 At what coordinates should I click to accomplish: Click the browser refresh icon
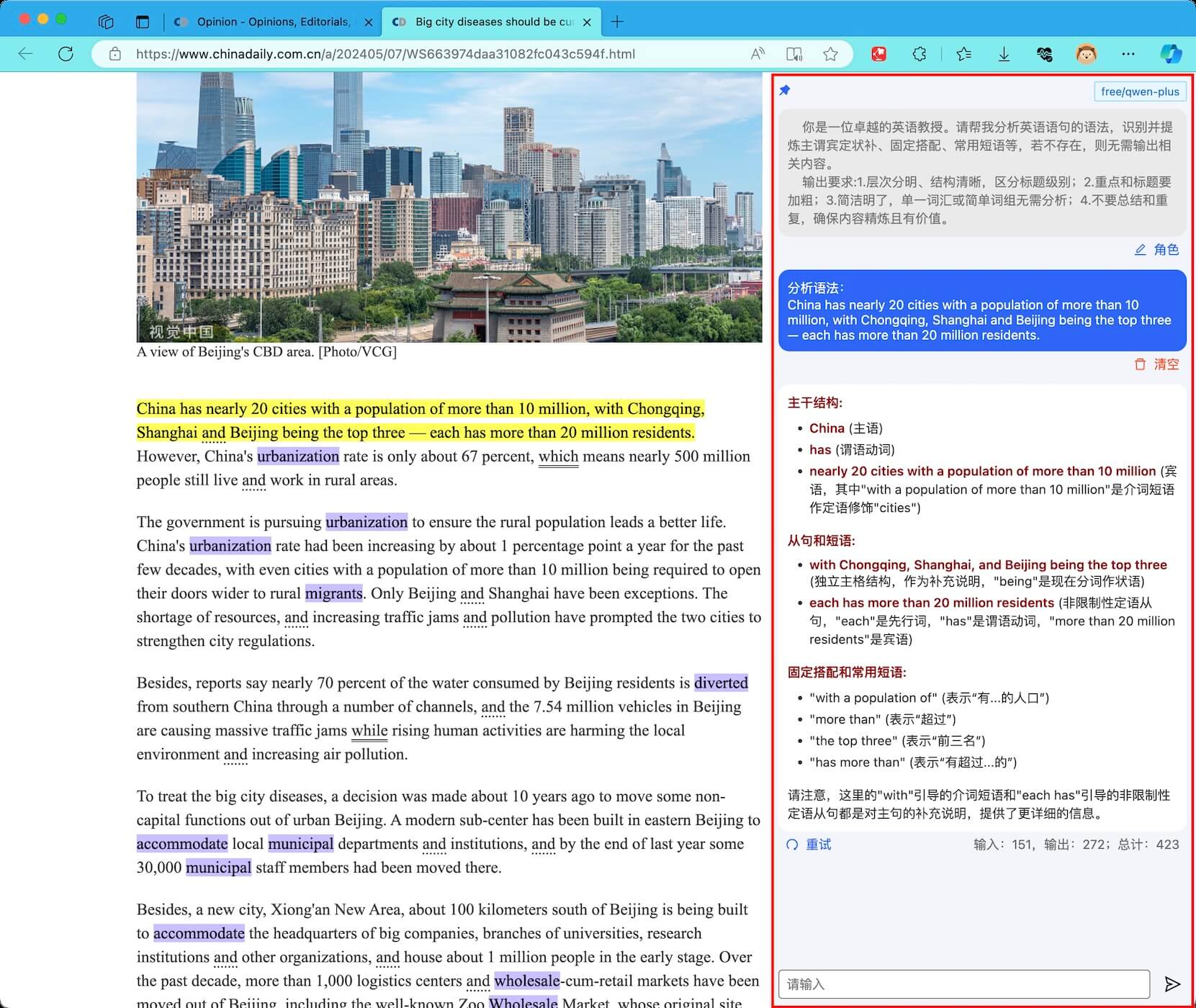66,54
